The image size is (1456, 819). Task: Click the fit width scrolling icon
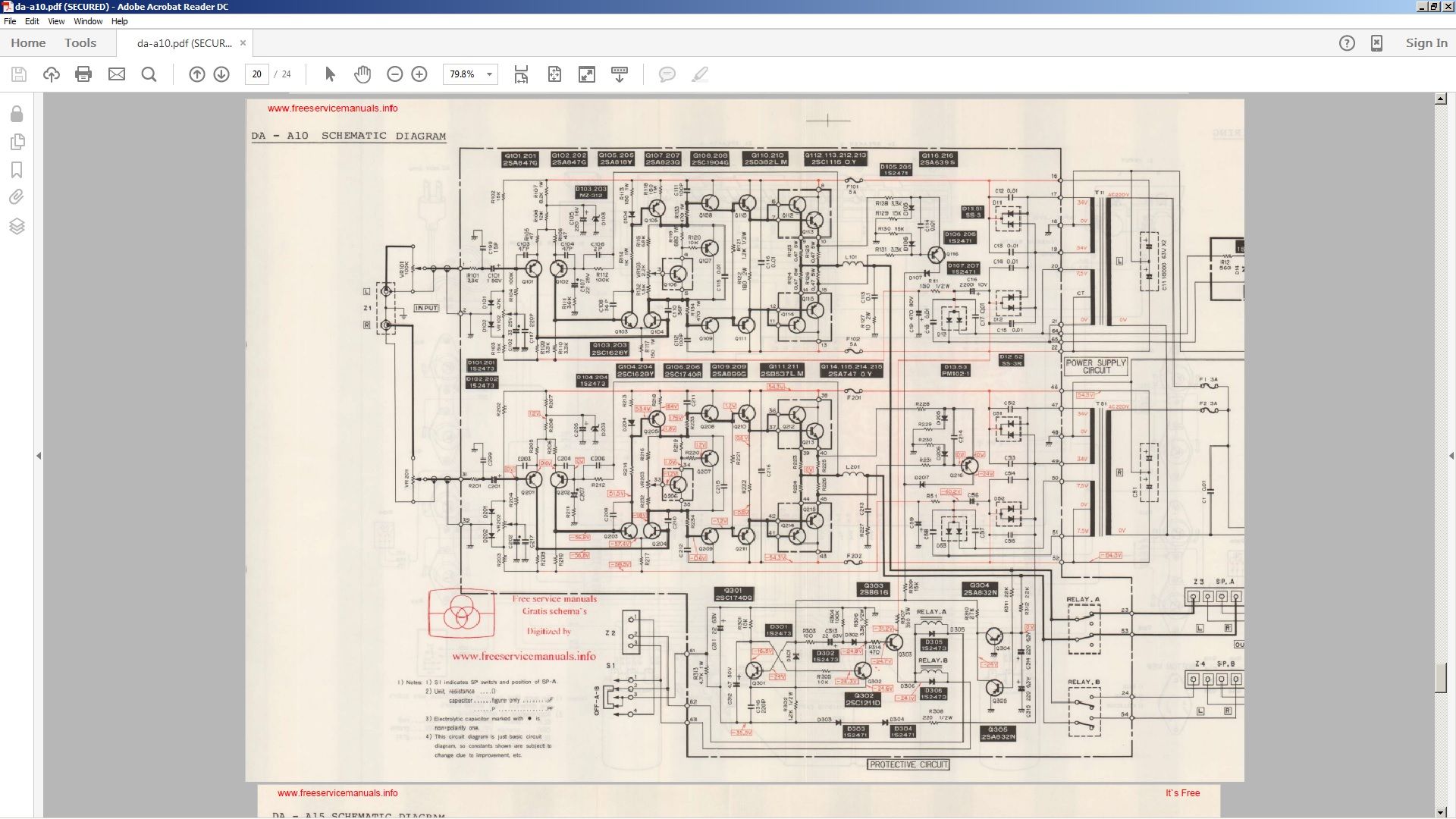point(521,74)
